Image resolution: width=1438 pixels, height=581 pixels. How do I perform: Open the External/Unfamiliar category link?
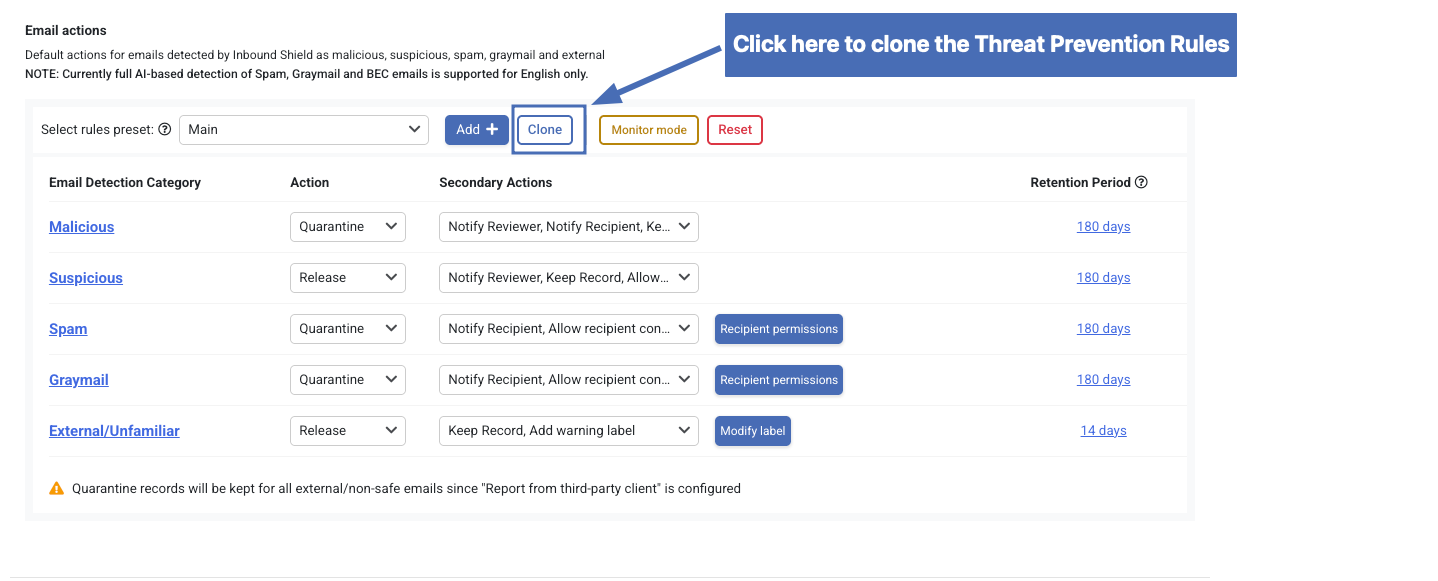[x=115, y=431]
